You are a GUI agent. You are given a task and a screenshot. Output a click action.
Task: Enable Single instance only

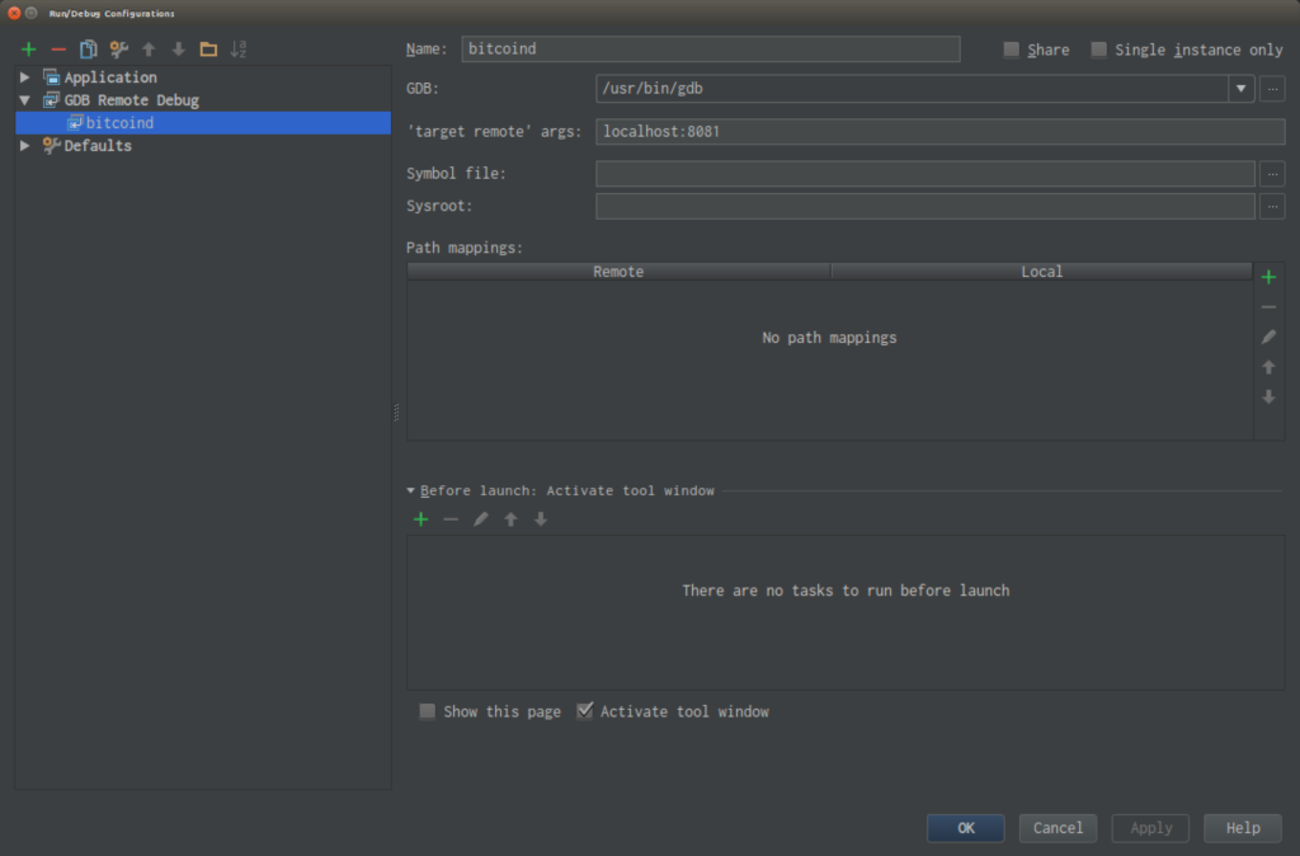click(x=1099, y=49)
